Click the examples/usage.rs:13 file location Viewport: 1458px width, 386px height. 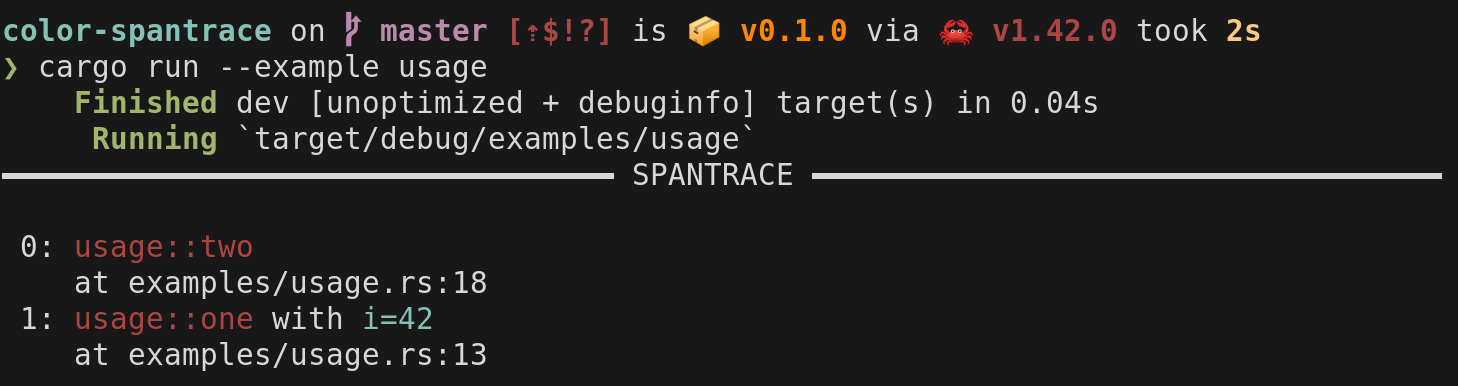[x=308, y=356]
